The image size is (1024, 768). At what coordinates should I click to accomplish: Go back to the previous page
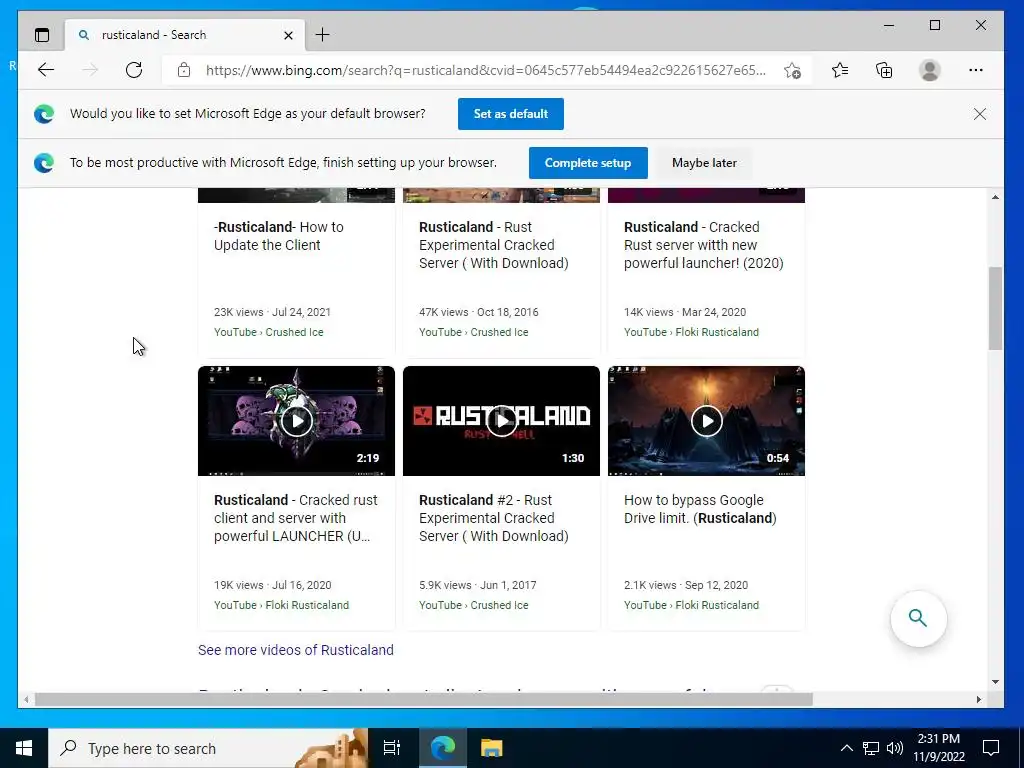coord(46,70)
